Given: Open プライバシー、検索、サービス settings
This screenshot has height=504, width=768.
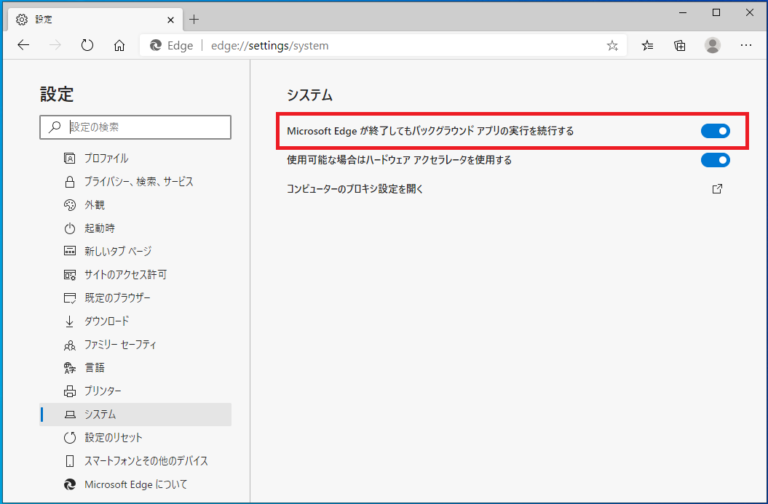Looking at the screenshot, I should 138,182.
